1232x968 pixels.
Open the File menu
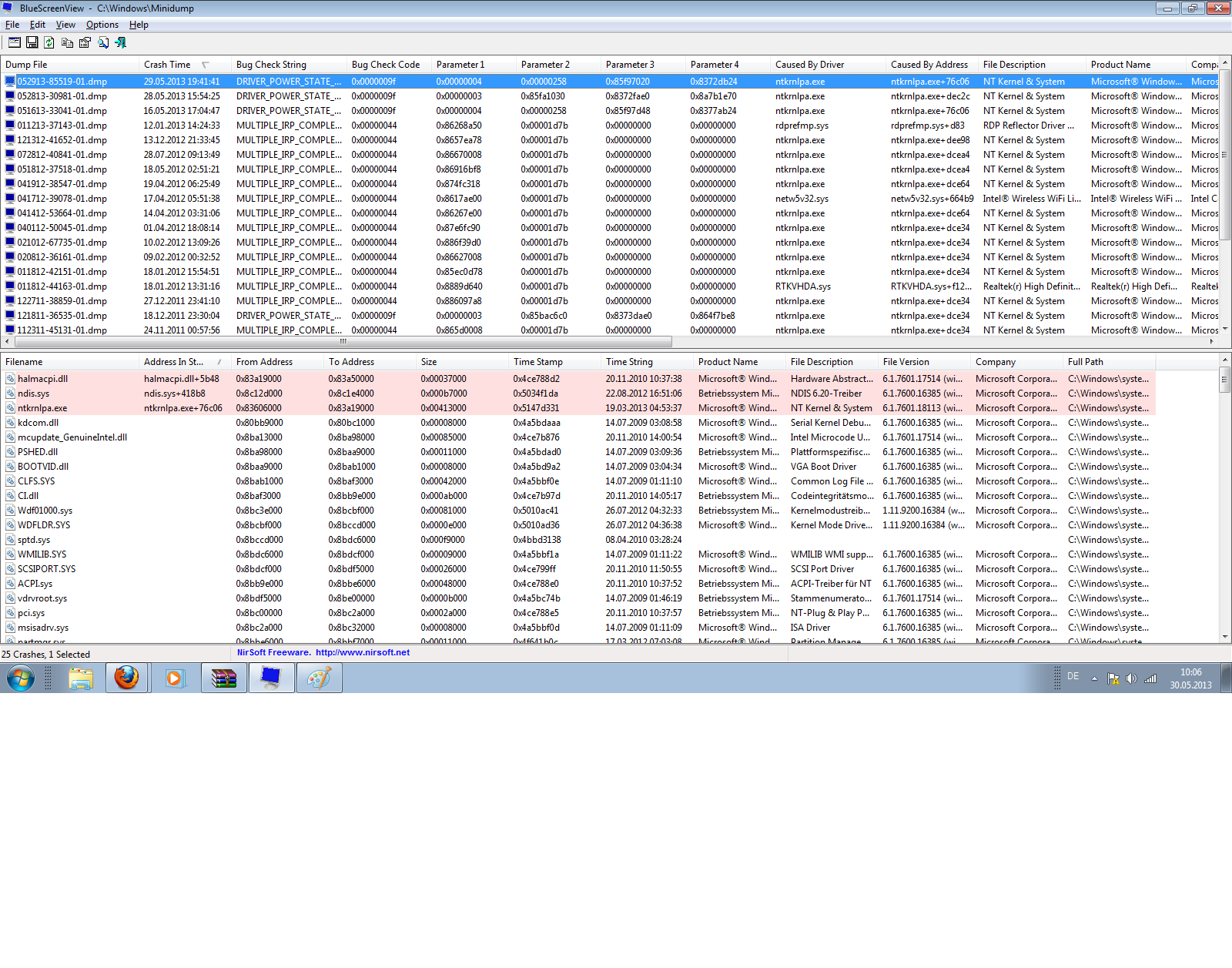pyautogui.click(x=12, y=25)
